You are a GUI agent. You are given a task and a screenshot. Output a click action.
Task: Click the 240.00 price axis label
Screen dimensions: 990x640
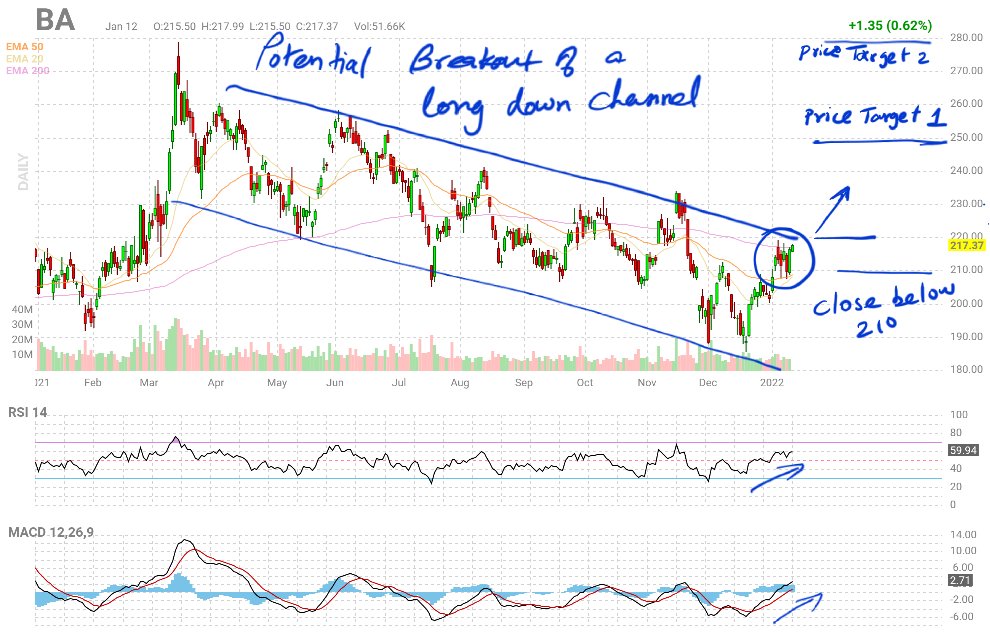pos(966,170)
